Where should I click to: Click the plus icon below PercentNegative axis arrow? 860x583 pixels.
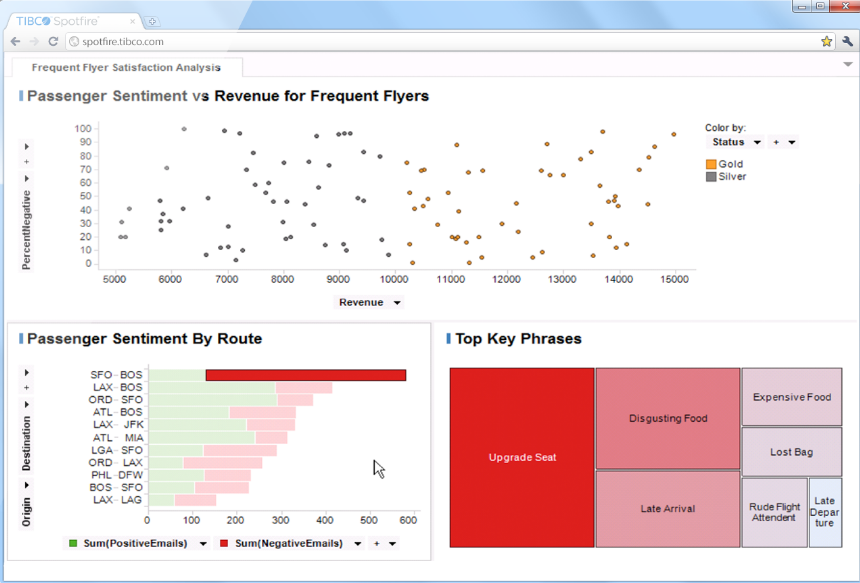tap(25, 160)
